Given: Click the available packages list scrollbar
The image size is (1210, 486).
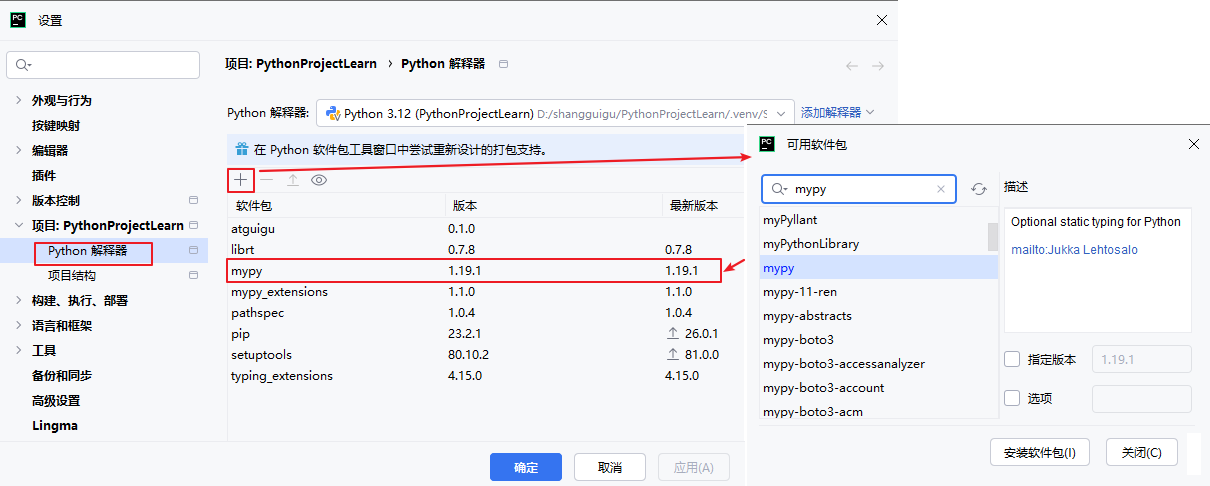Looking at the screenshot, I should [x=993, y=237].
